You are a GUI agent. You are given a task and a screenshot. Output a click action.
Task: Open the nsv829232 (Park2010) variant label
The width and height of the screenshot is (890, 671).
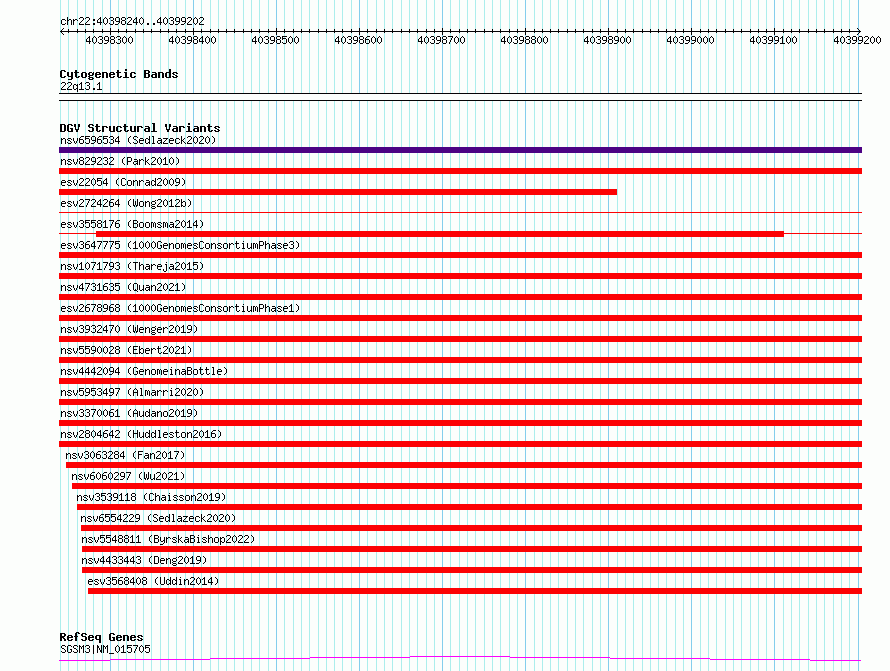coord(120,161)
